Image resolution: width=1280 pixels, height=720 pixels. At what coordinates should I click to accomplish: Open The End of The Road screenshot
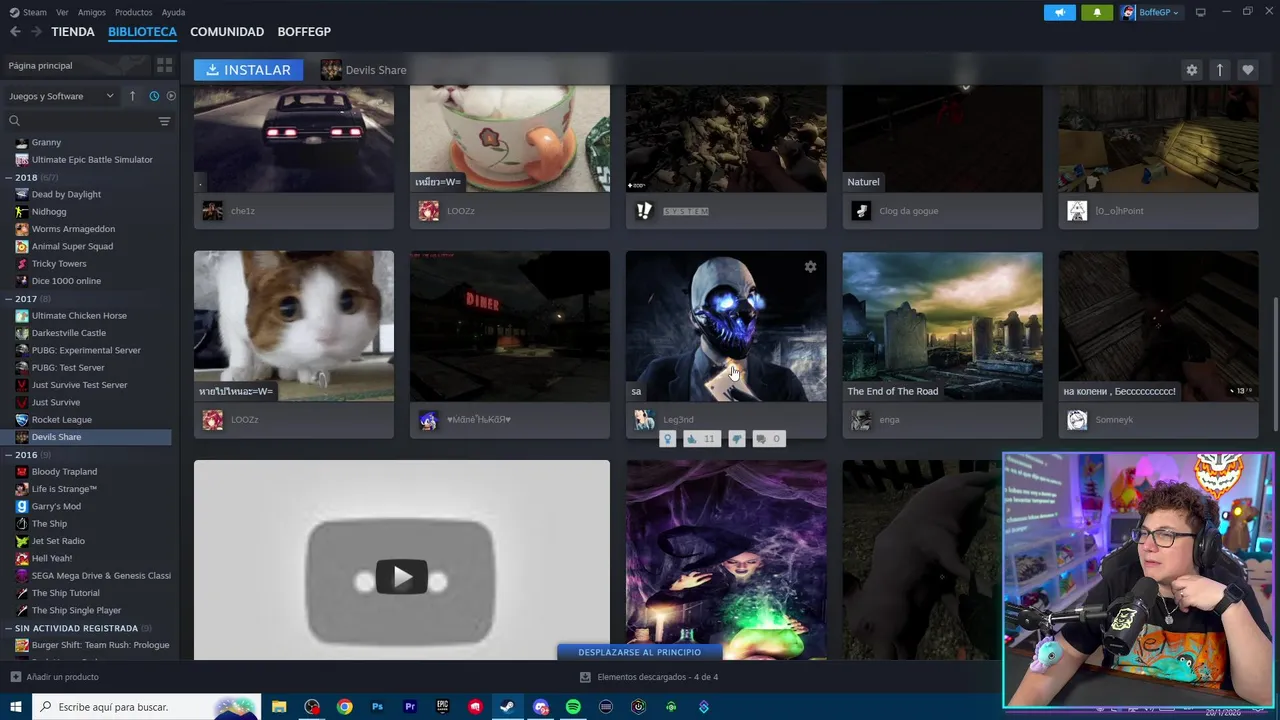click(942, 326)
